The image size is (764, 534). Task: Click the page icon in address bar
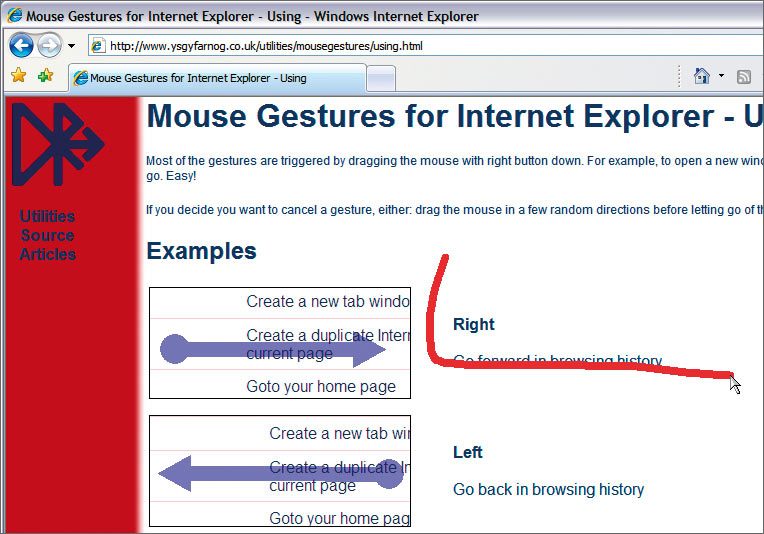click(98, 46)
